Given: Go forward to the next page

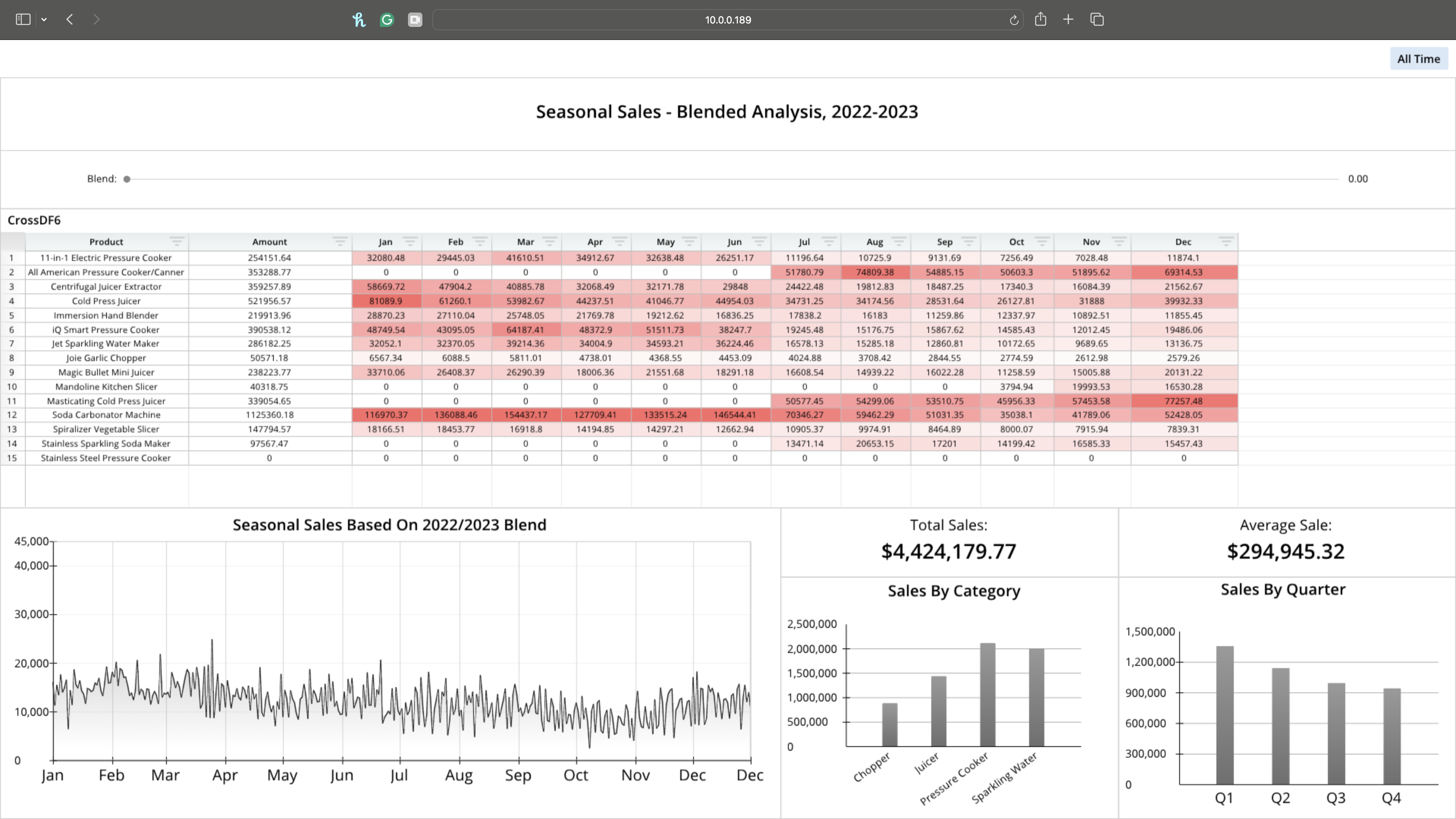Looking at the screenshot, I should point(96,19).
